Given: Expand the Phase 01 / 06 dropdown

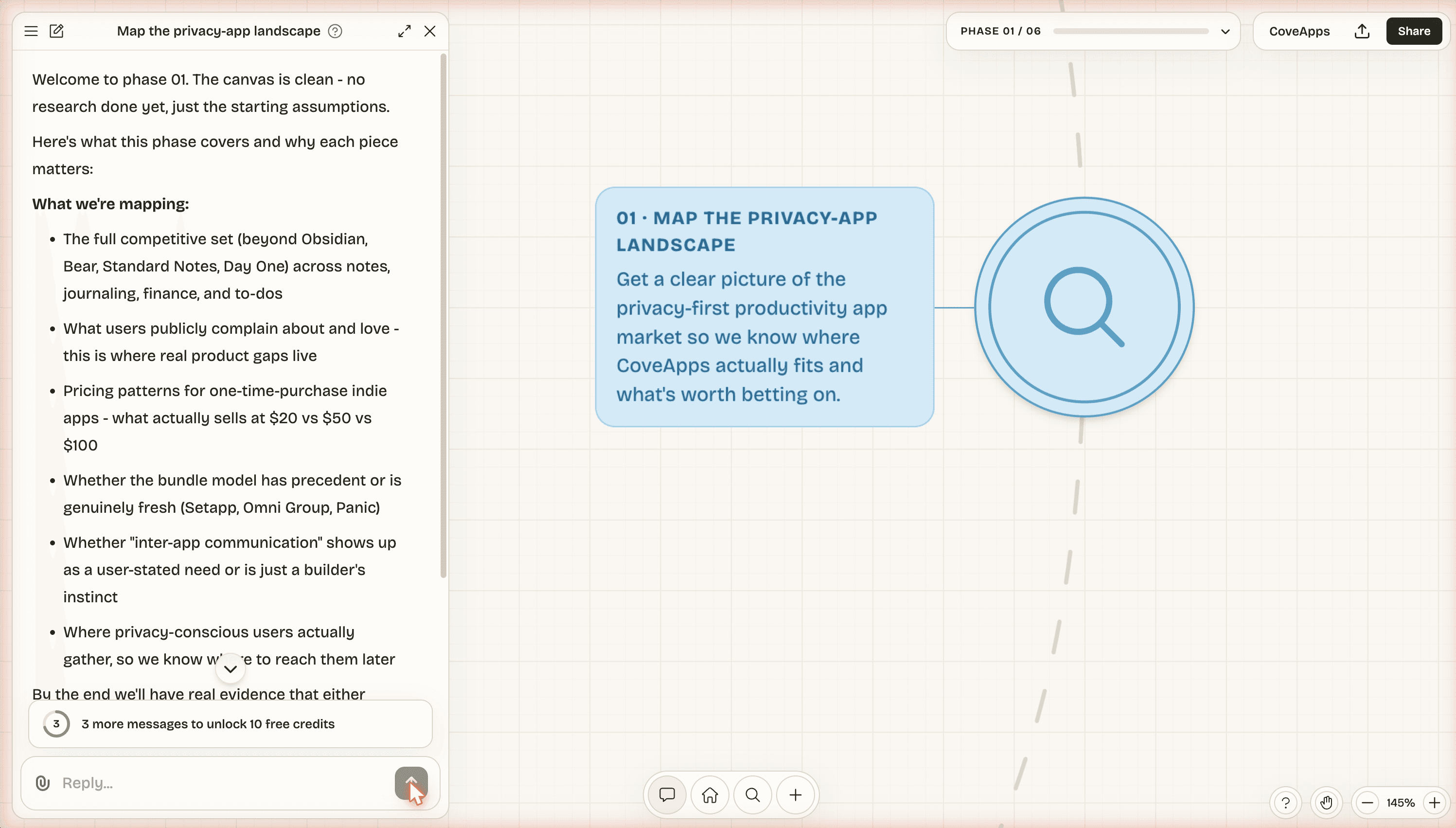Looking at the screenshot, I should [1226, 31].
